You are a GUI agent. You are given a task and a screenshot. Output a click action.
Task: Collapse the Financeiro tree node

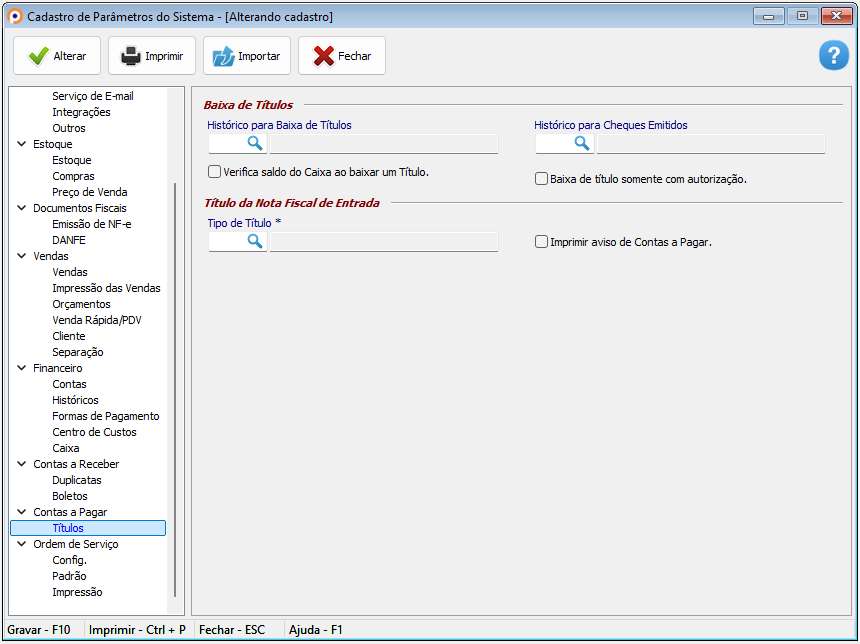pos(22,368)
